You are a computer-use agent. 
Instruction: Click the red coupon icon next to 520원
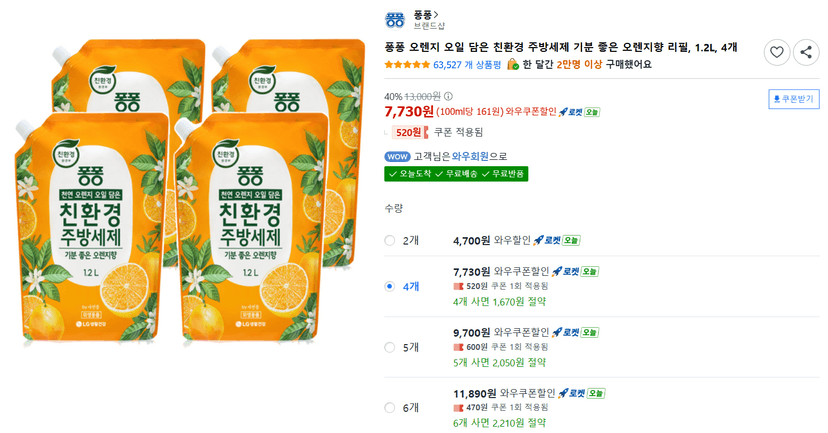(426, 132)
